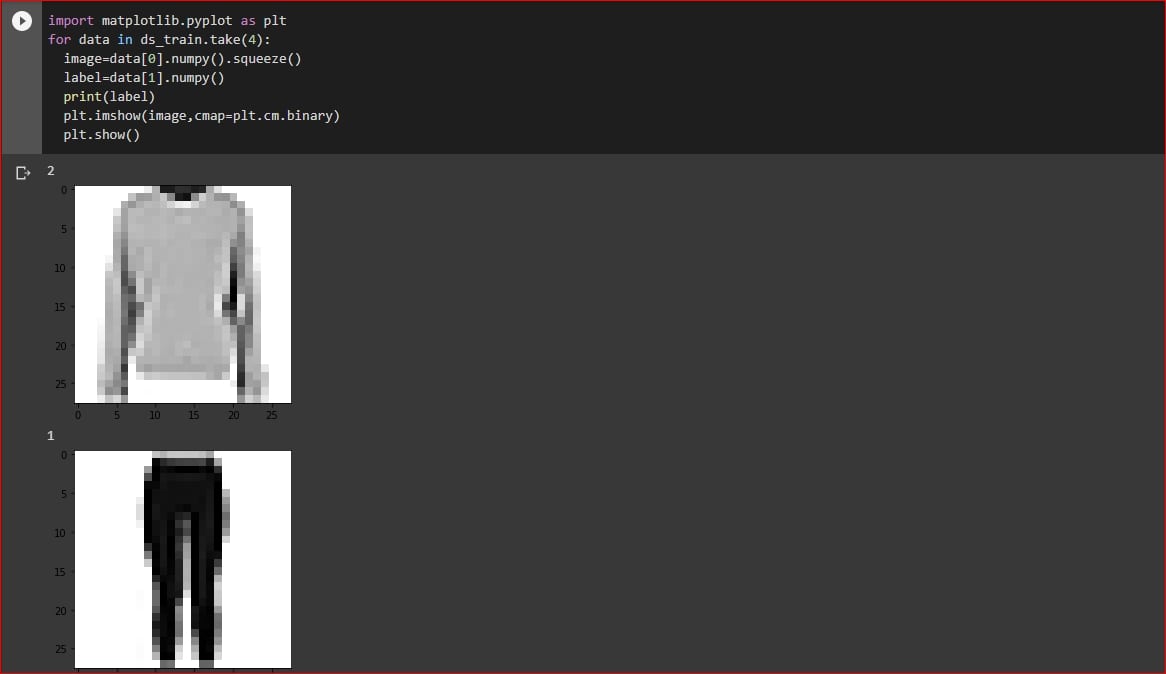Viewport: 1166px width, 674px height.
Task: Click the alias plt after the as keyword
Action: click(275, 21)
